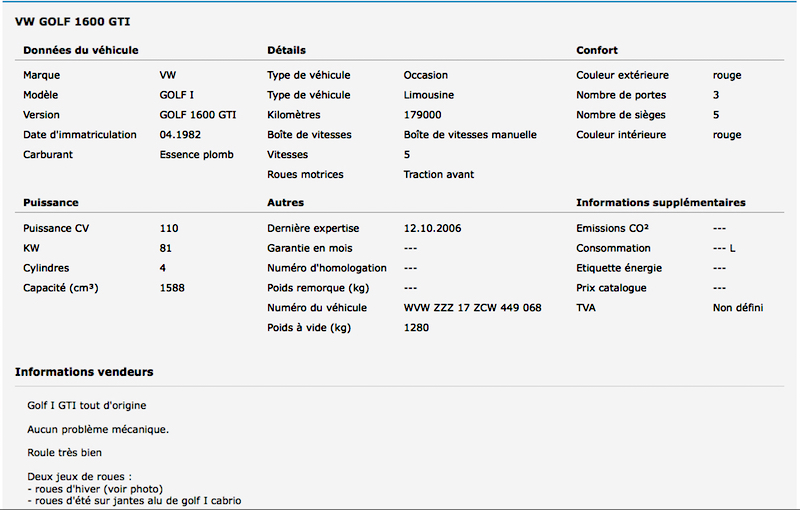800x510 pixels.
Task: Click the fuel value 'Essence plomb'
Action: pos(196,155)
